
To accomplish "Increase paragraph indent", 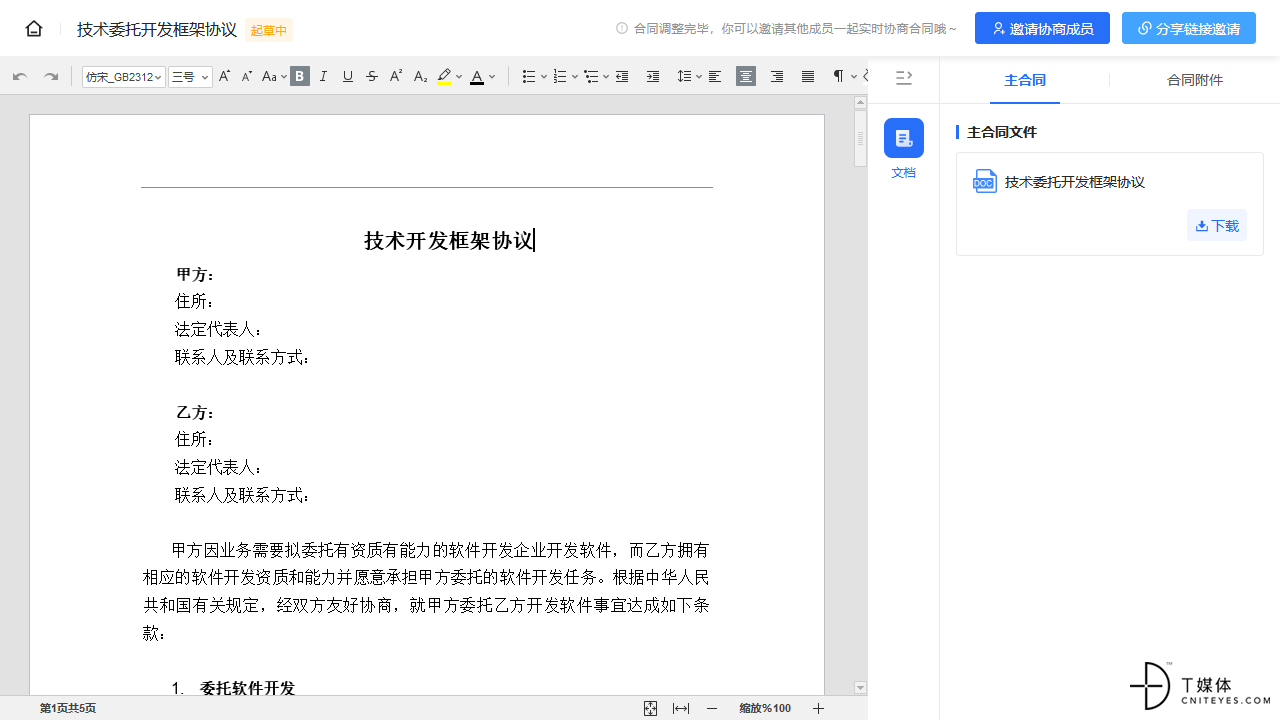I will coord(653,76).
